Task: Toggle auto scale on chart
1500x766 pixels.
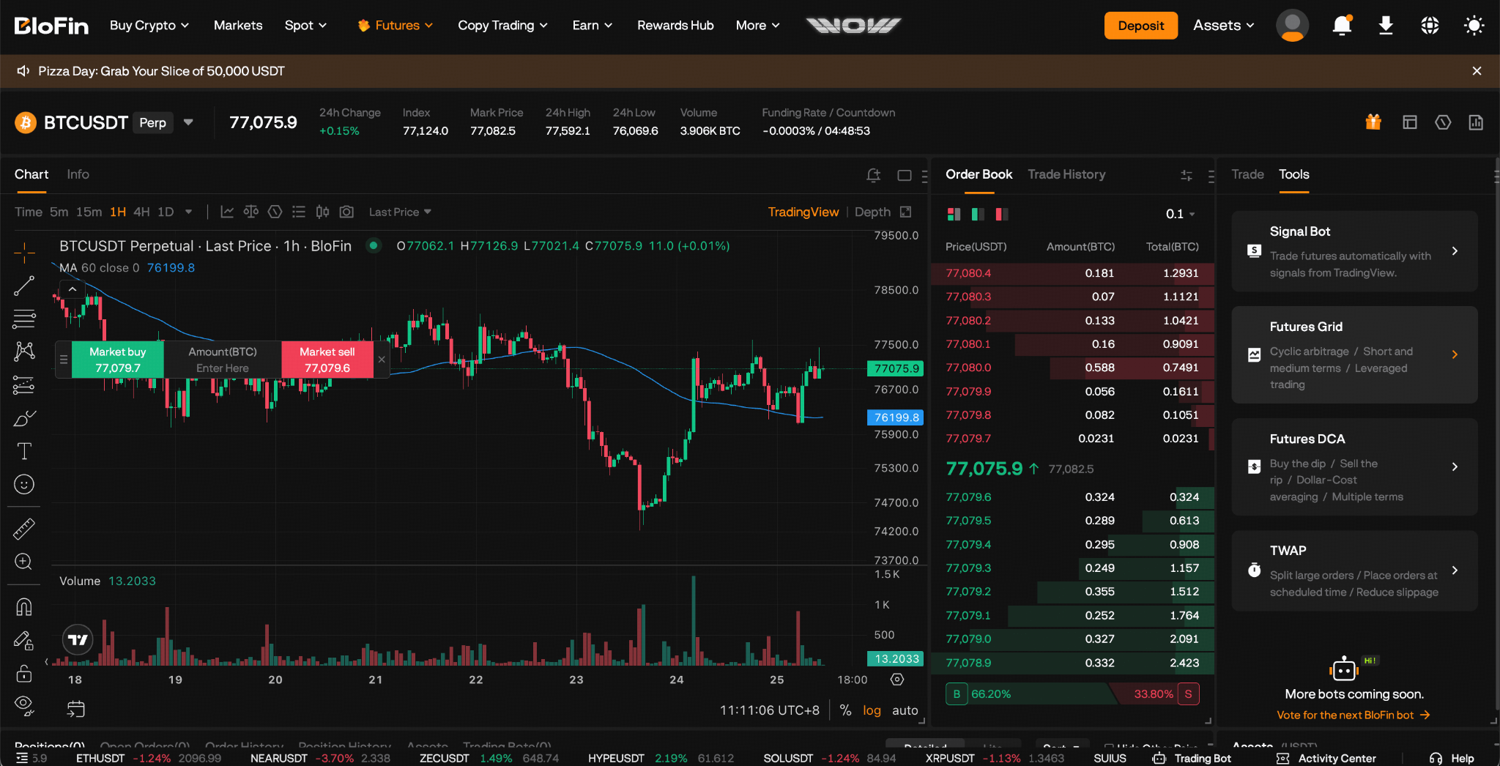Action: point(905,710)
